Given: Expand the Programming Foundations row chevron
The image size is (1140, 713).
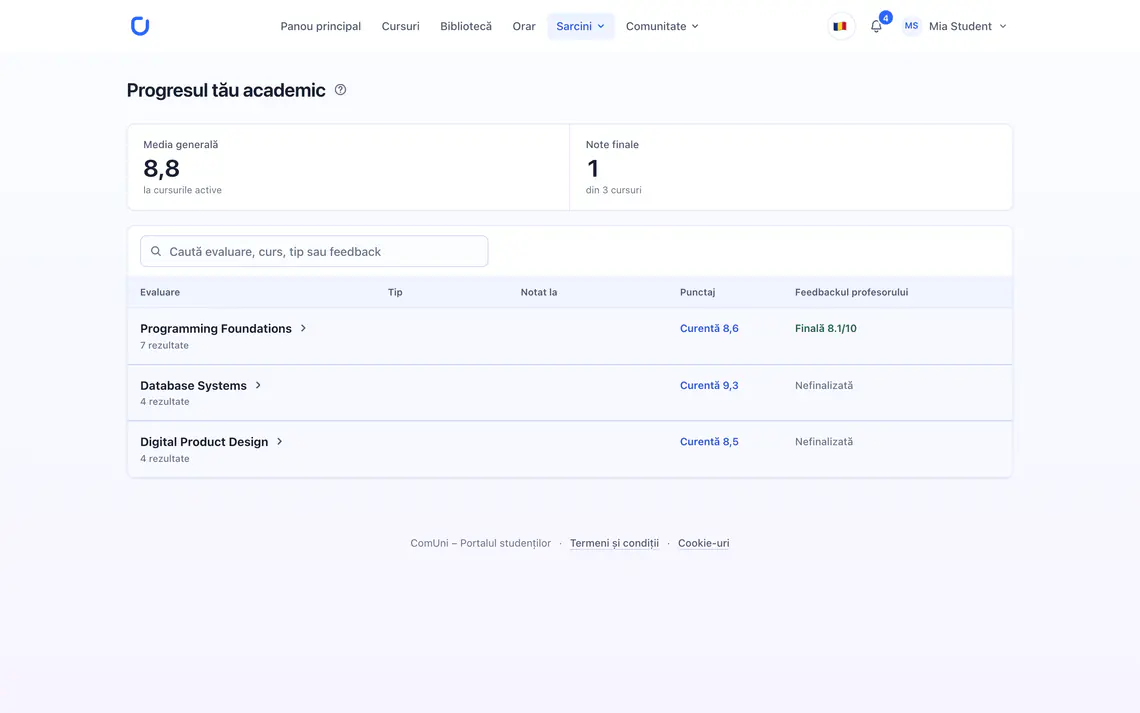Looking at the screenshot, I should point(303,329).
